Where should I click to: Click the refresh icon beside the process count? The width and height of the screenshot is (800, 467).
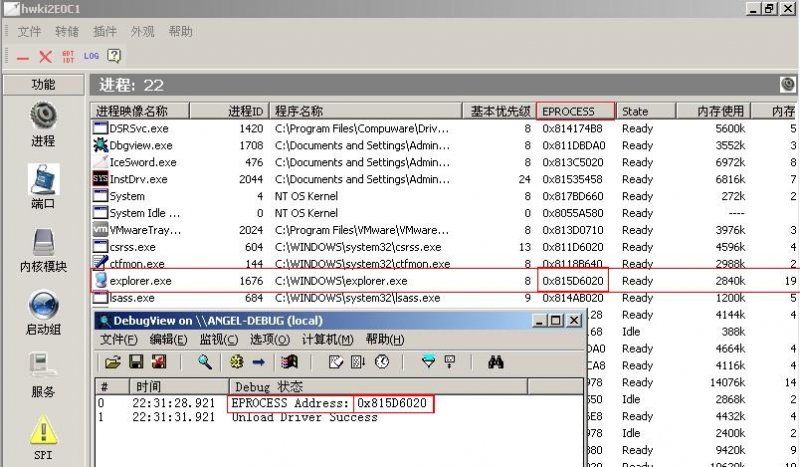(788, 84)
